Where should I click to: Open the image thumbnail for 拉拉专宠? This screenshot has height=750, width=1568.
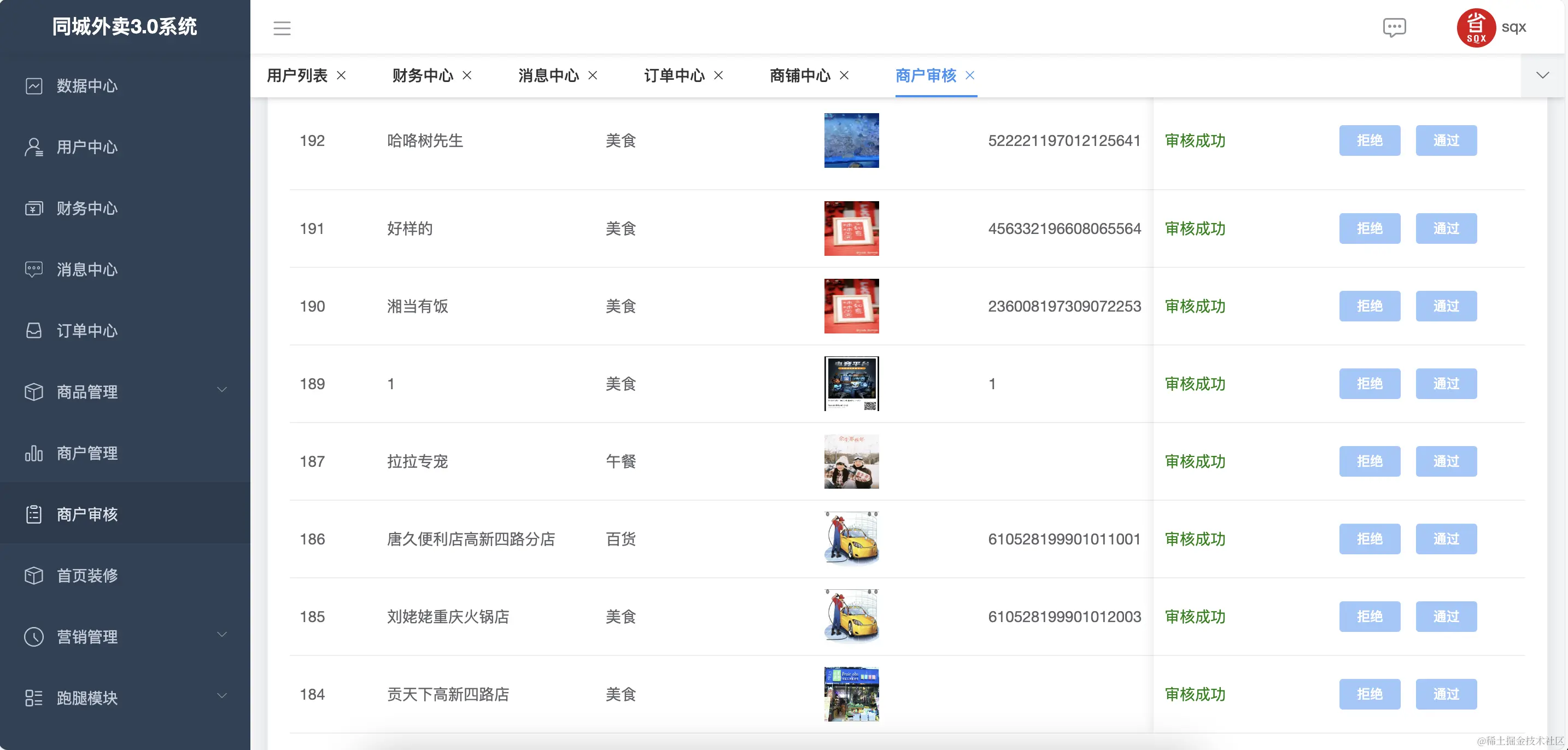point(852,461)
